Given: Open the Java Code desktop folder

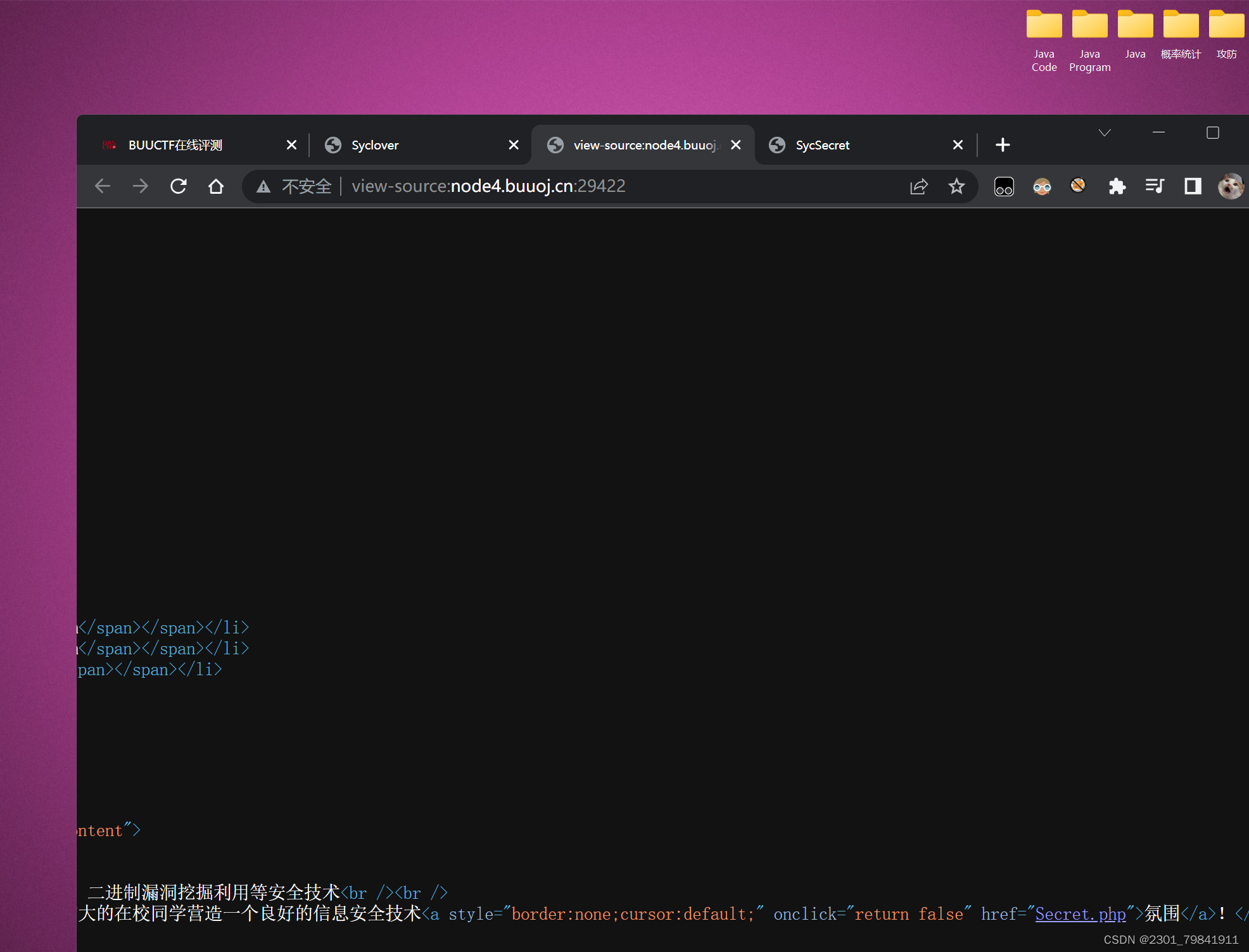Looking at the screenshot, I should (1044, 25).
